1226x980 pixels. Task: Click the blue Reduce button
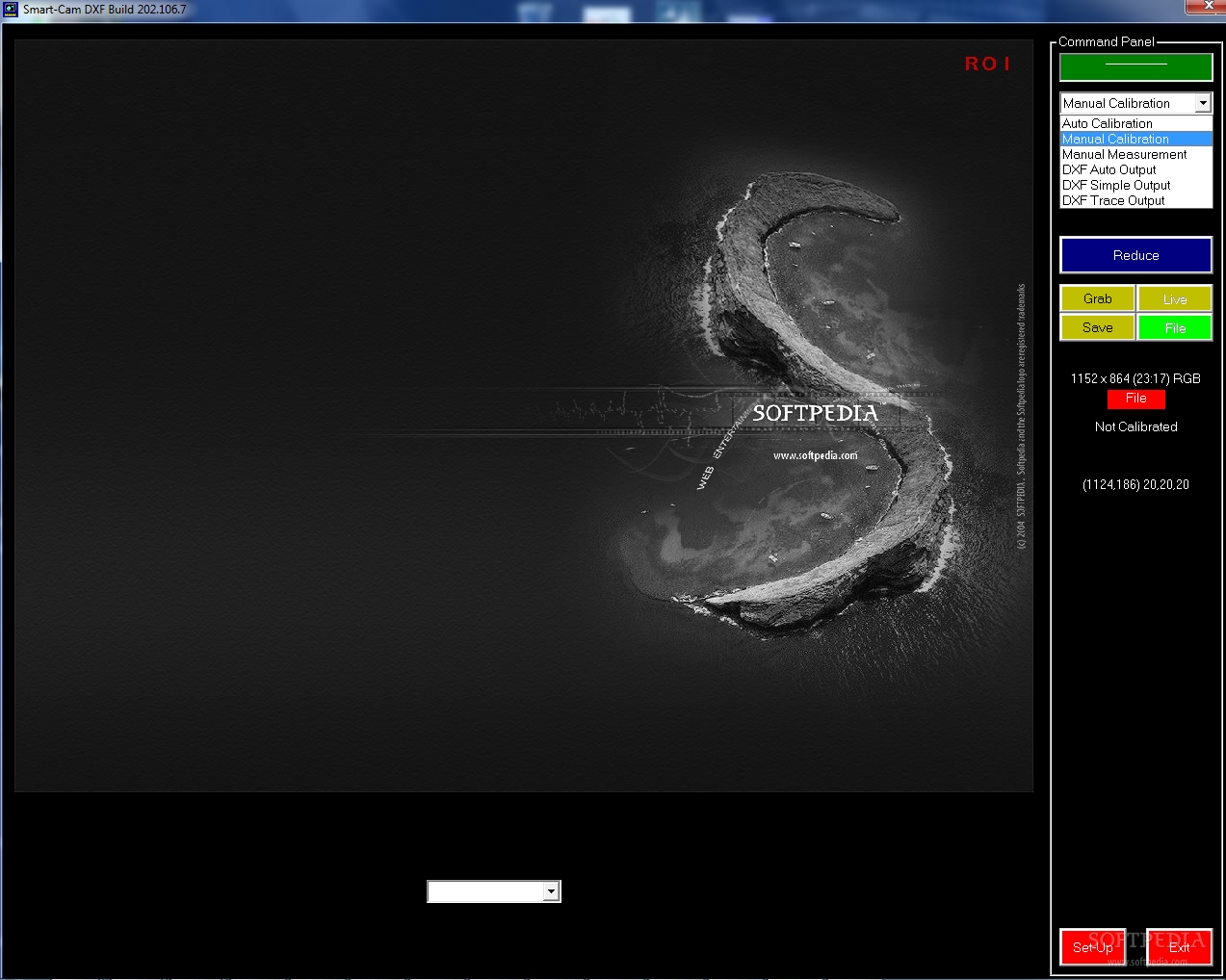(1135, 255)
